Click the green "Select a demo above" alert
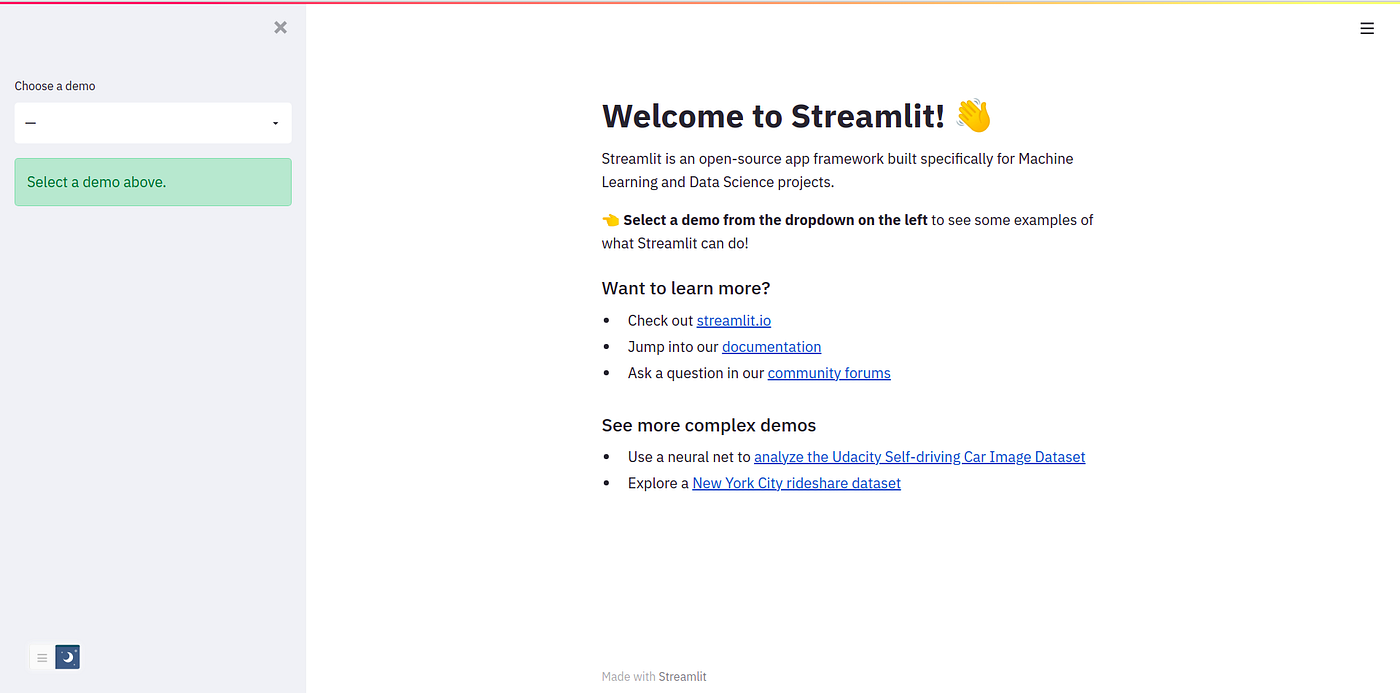The image size is (1400, 693). tap(152, 181)
